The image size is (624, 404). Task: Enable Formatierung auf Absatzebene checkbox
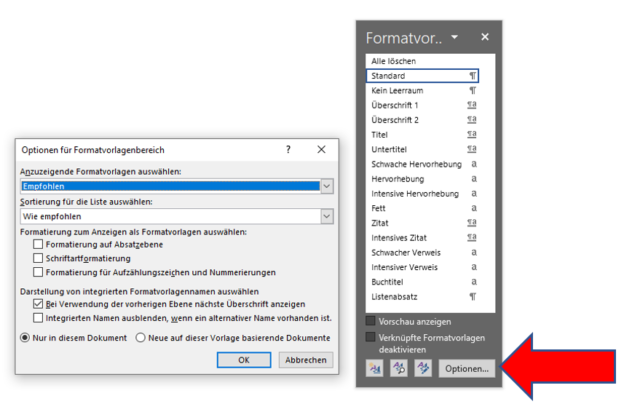39,244
